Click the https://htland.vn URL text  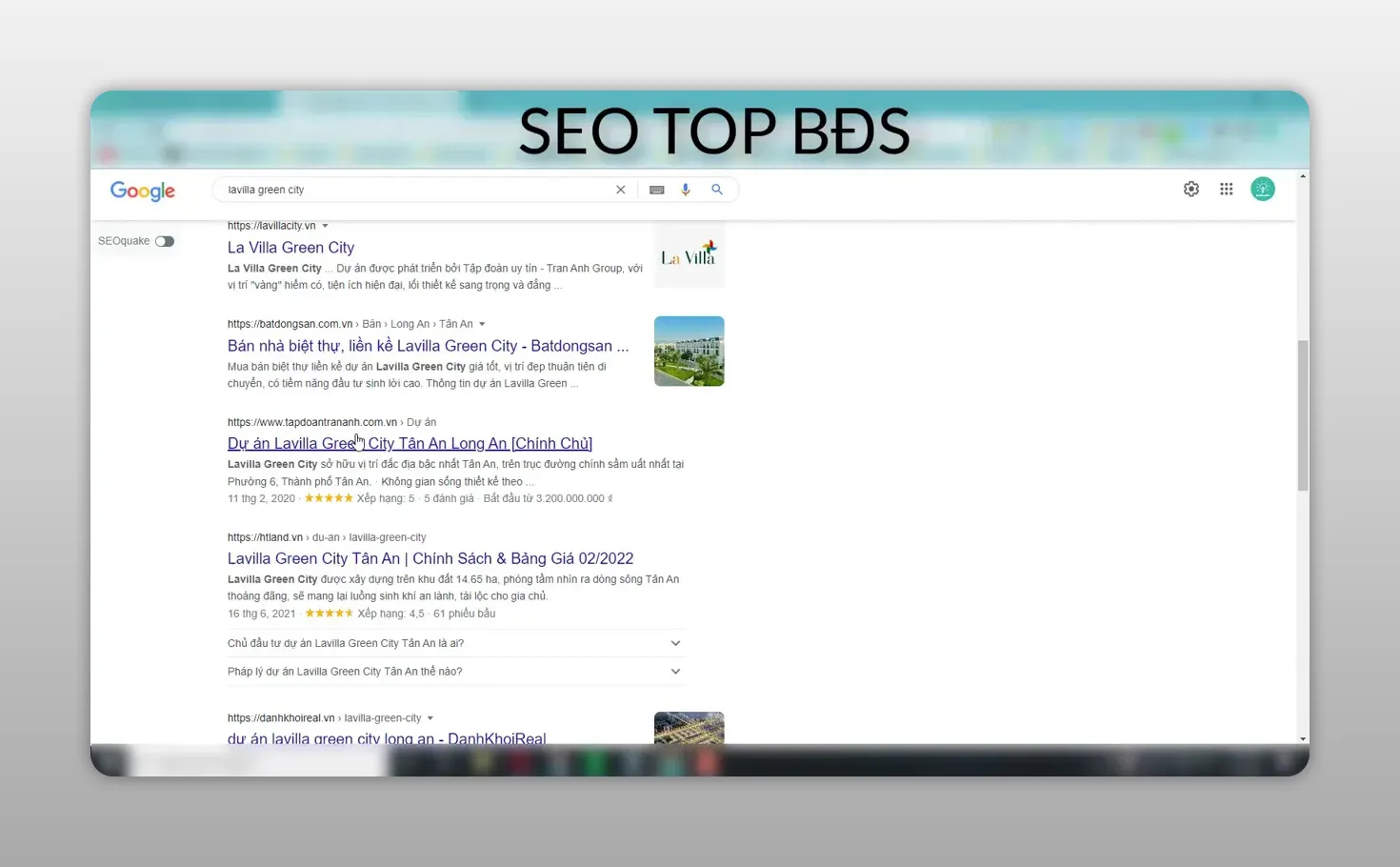pyautogui.click(x=265, y=537)
